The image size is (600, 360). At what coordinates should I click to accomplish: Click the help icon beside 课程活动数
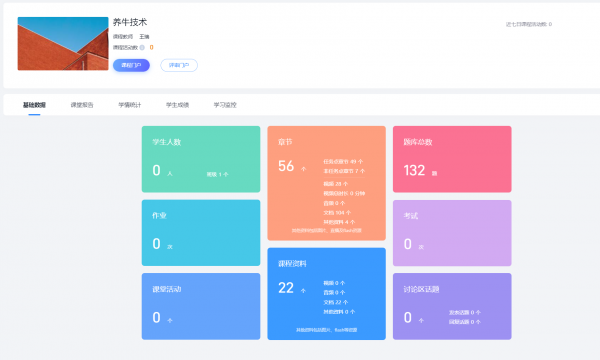point(142,47)
